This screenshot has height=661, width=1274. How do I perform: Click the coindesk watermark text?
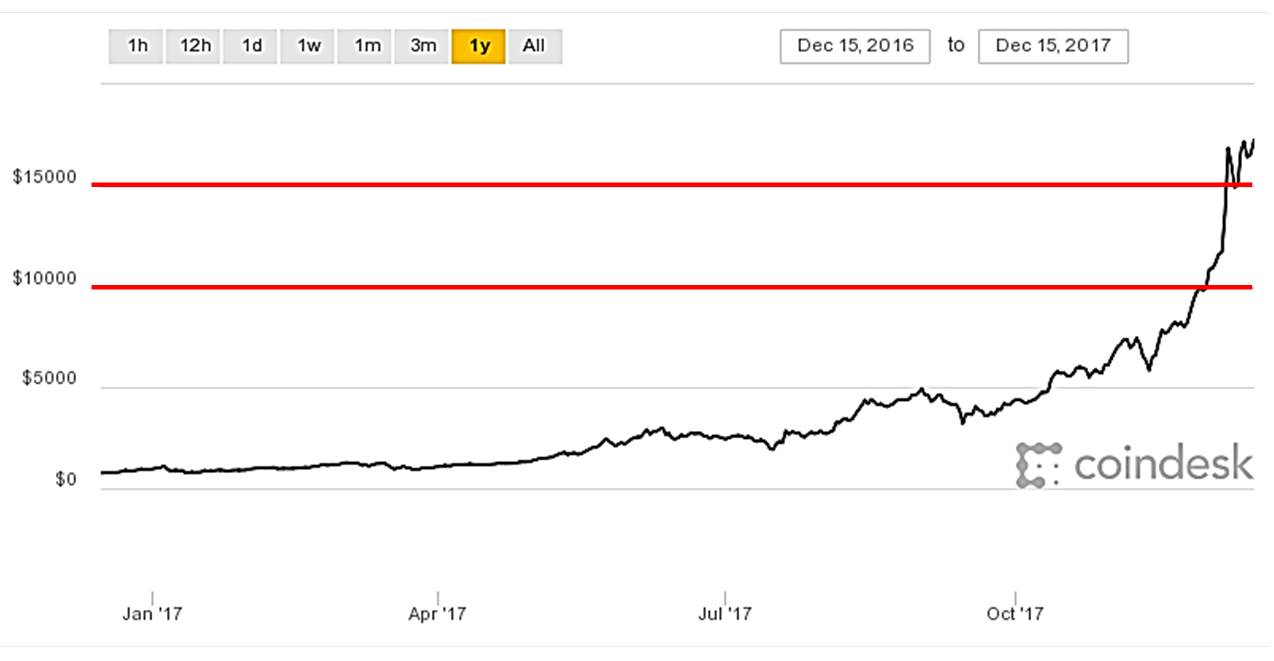pyautogui.click(x=1163, y=464)
